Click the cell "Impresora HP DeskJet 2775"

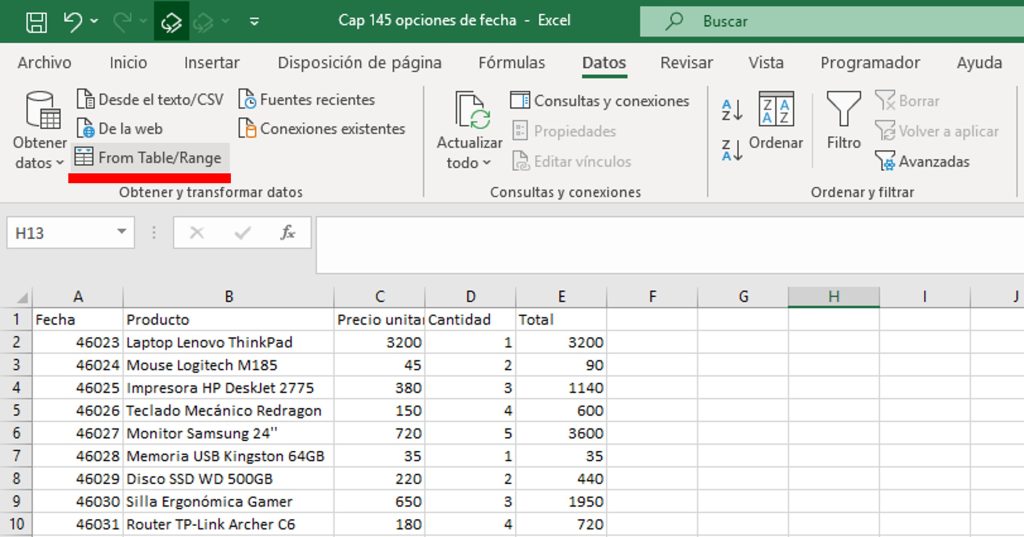pos(229,387)
